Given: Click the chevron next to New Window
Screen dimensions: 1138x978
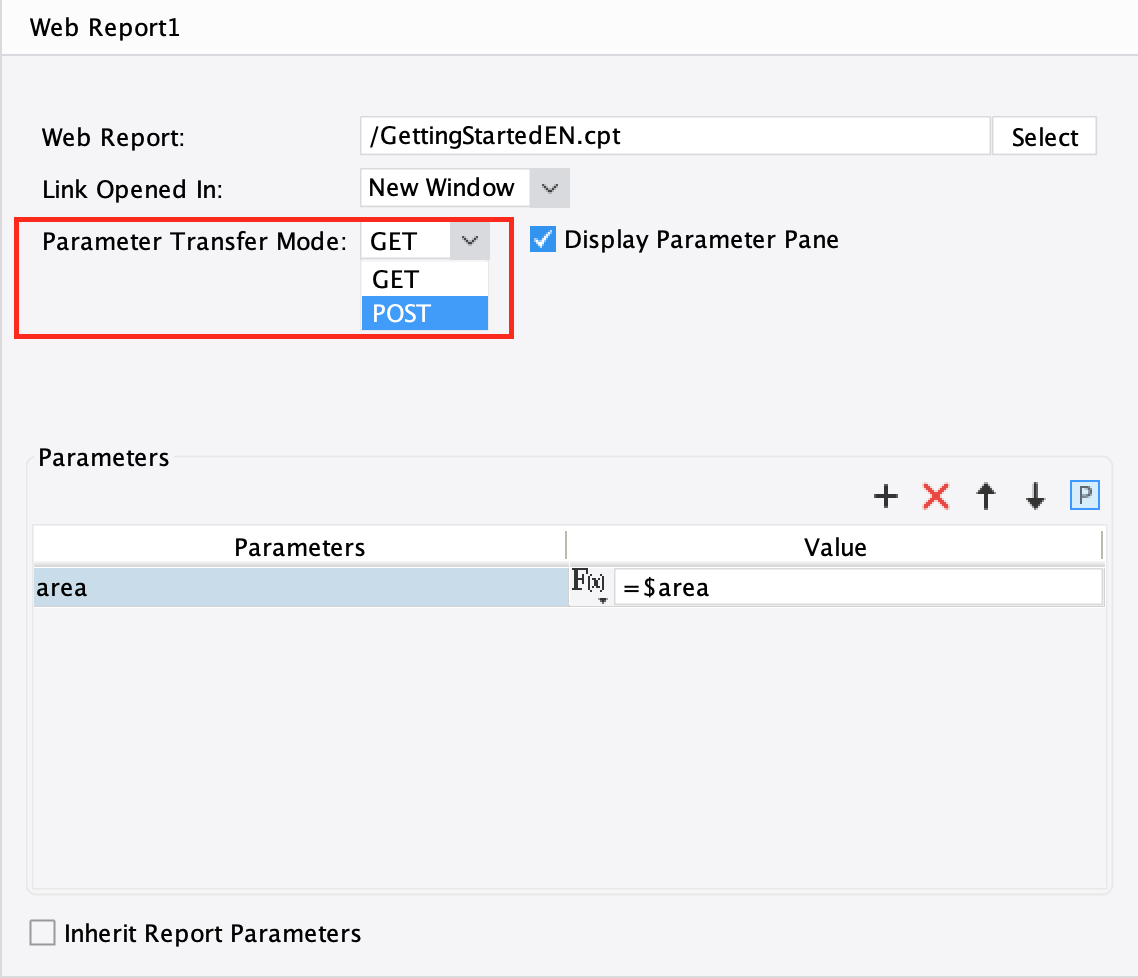Looking at the screenshot, I should (x=551, y=187).
